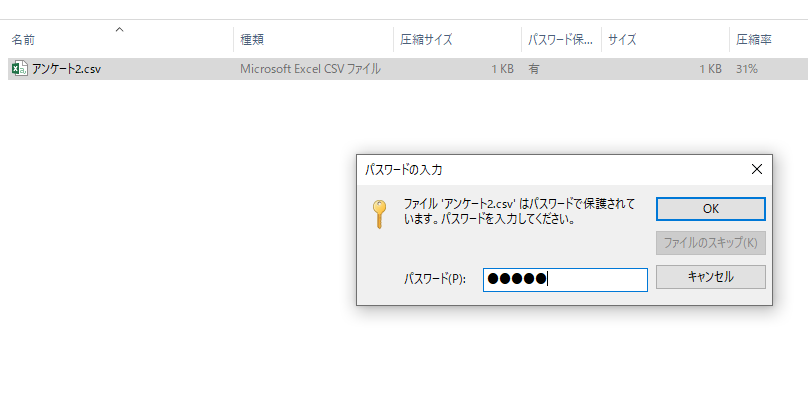Image resolution: width=808 pixels, height=416 pixels.
Task: Click the キャンセル button
Action: 710,277
